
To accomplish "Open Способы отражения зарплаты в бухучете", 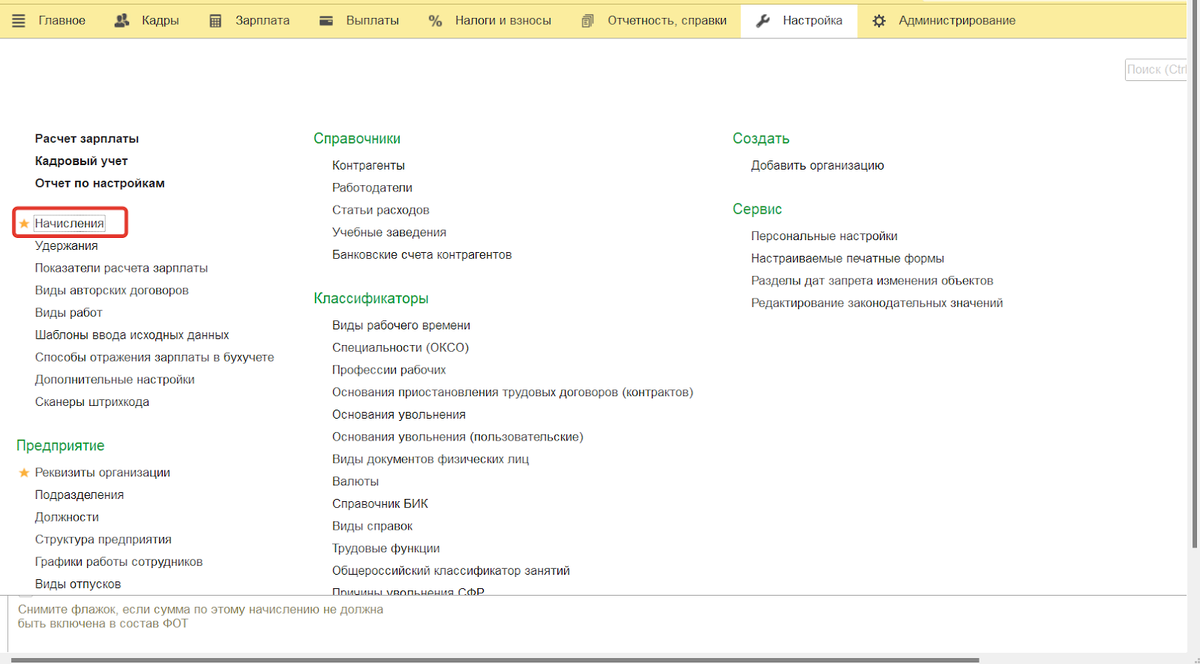I will point(154,357).
